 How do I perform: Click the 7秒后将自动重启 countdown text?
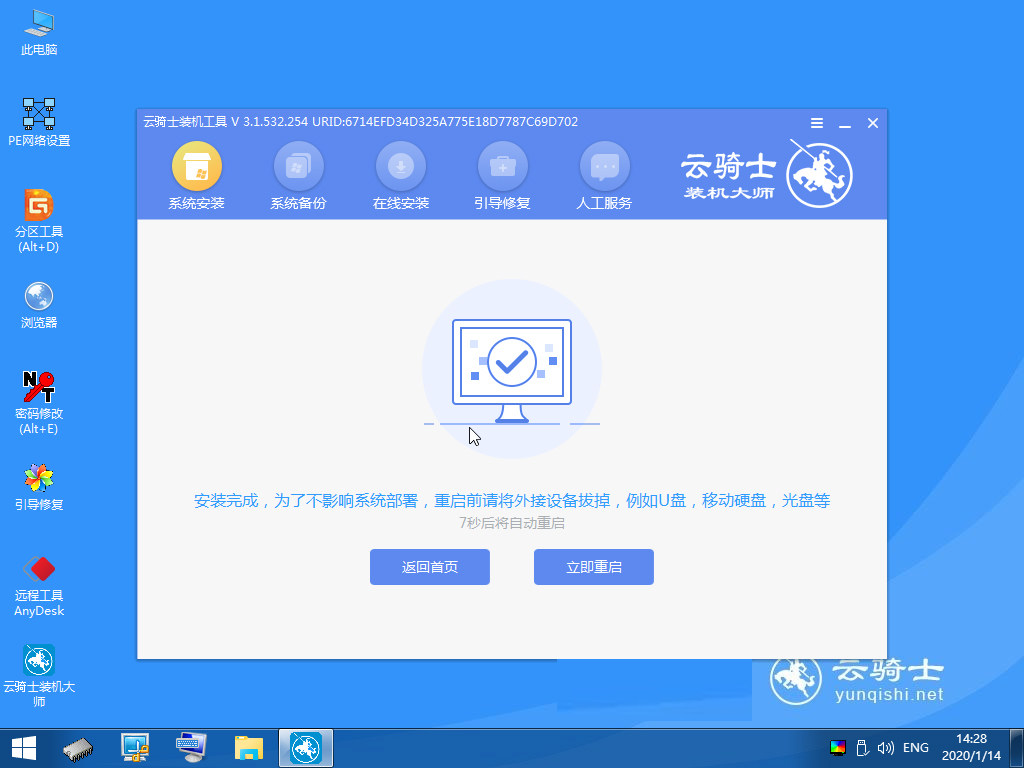[x=512, y=523]
